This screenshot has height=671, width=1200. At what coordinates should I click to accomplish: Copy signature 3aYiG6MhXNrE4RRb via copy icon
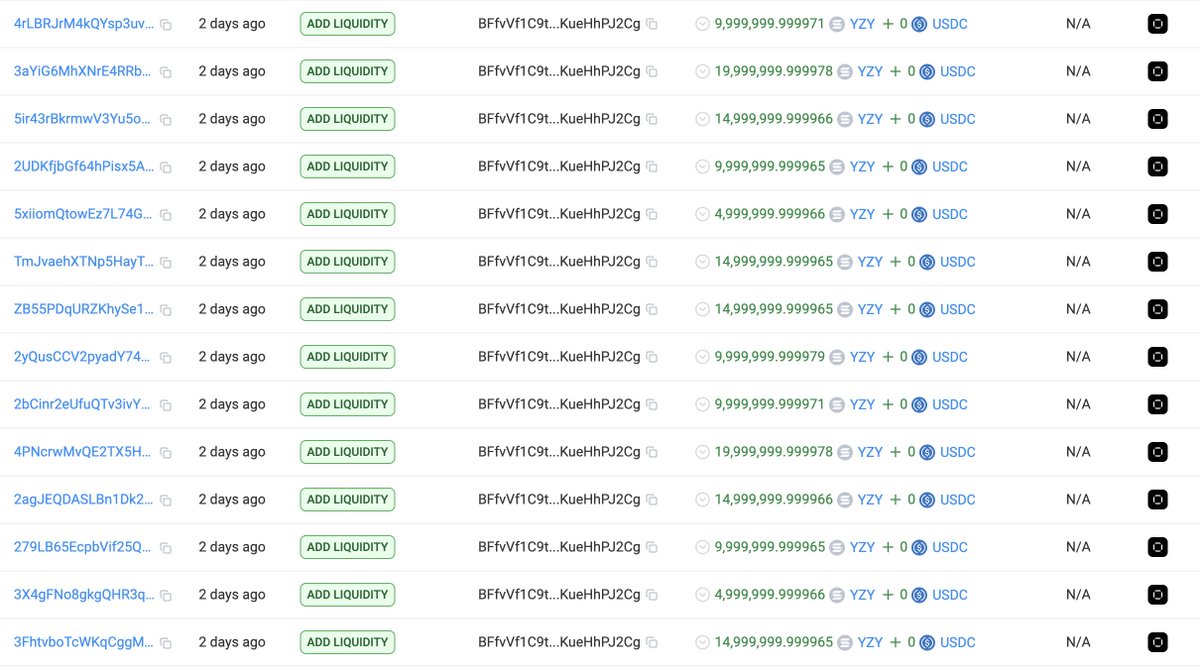click(x=166, y=72)
